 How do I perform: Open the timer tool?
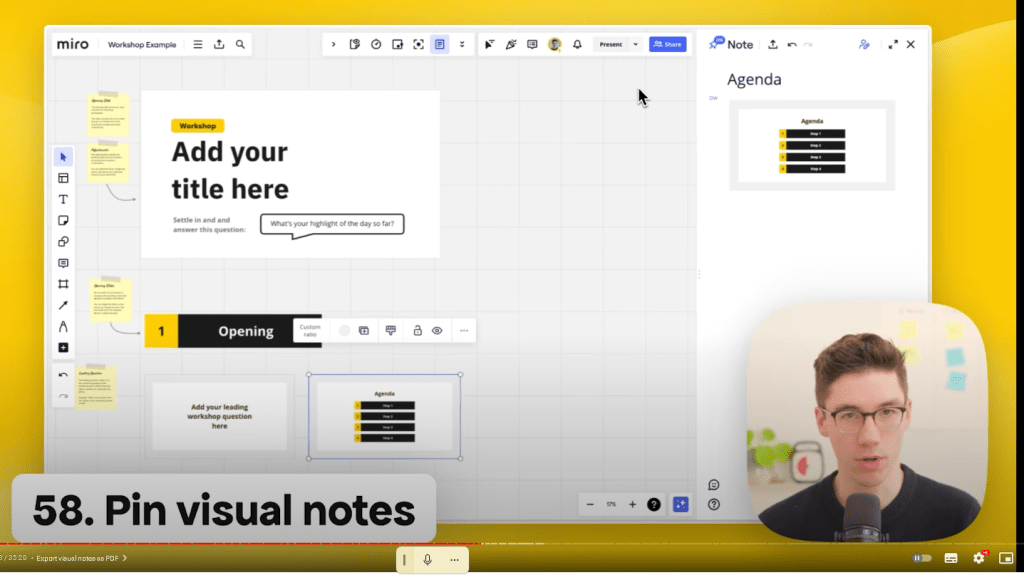pos(376,44)
